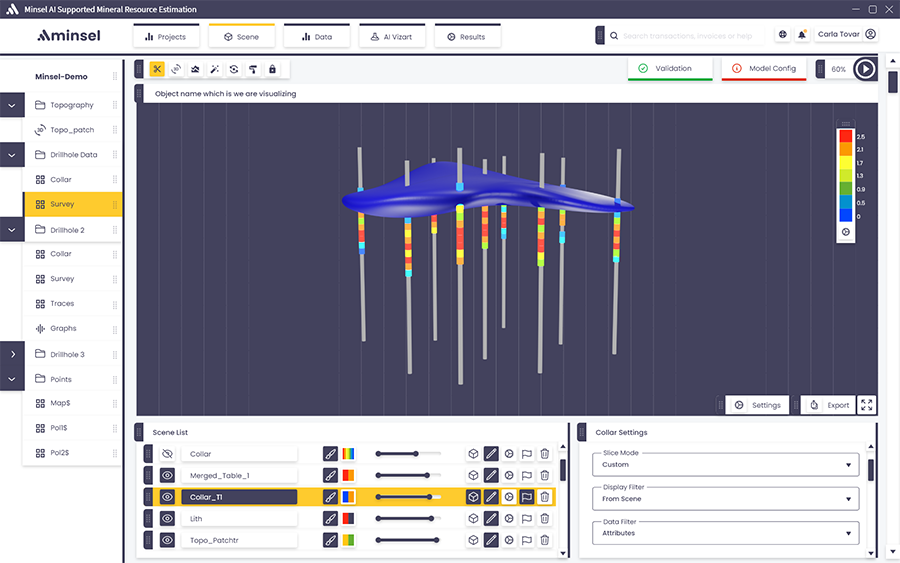This screenshot has width=900, height=563.
Task: Click the flag icon for Collar_T1
Action: point(527,497)
